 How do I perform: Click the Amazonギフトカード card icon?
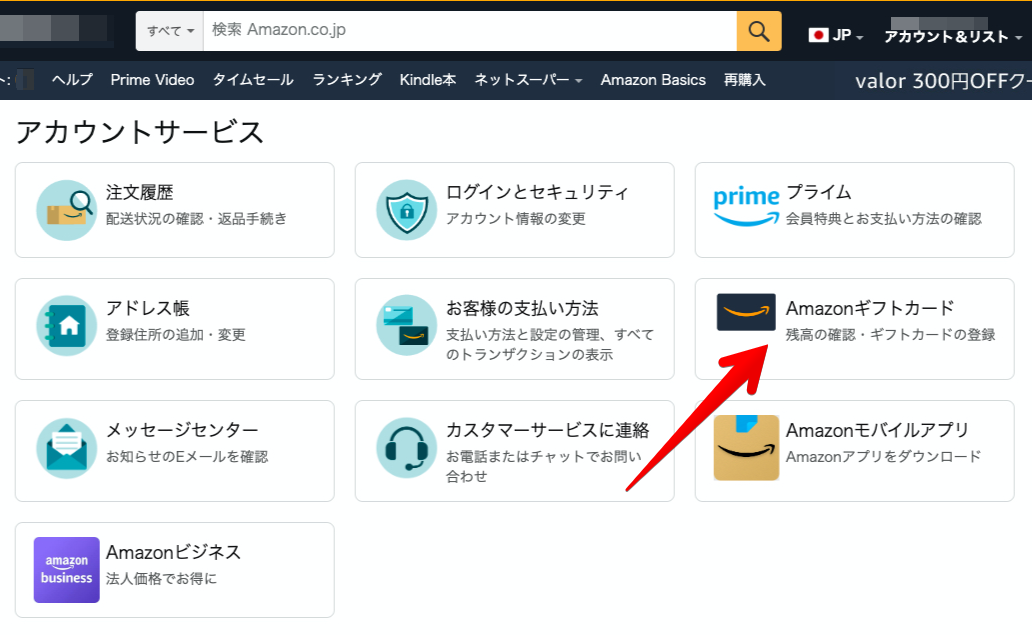click(x=746, y=312)
